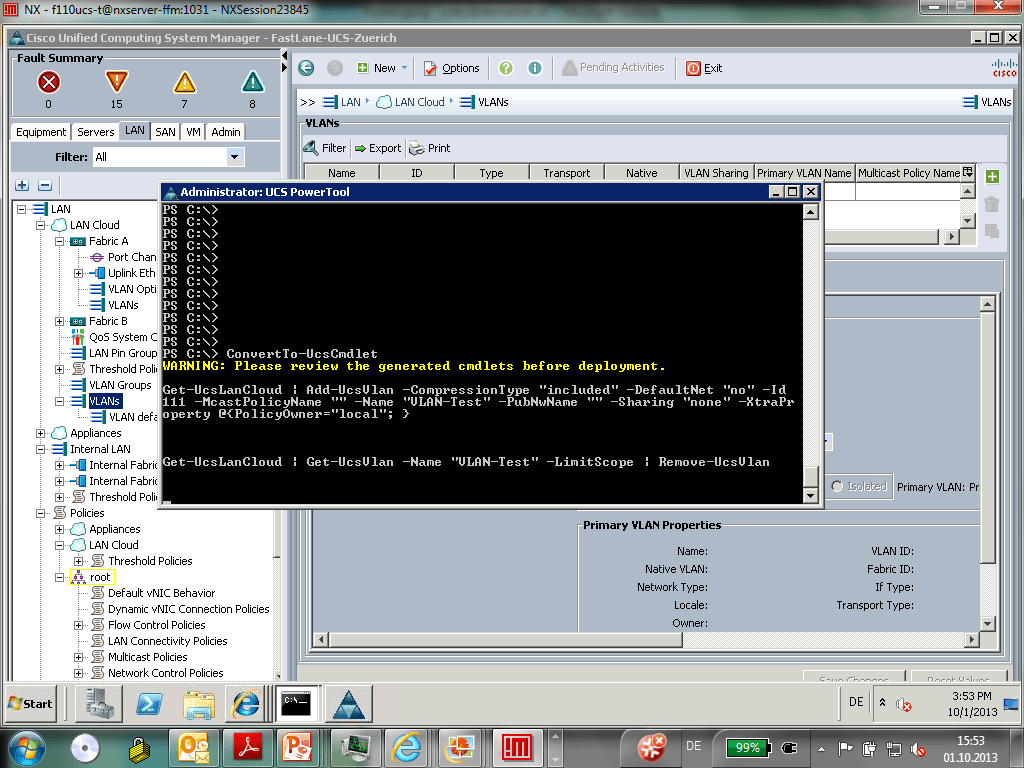Switch to the VM tab

click(193, 132)
